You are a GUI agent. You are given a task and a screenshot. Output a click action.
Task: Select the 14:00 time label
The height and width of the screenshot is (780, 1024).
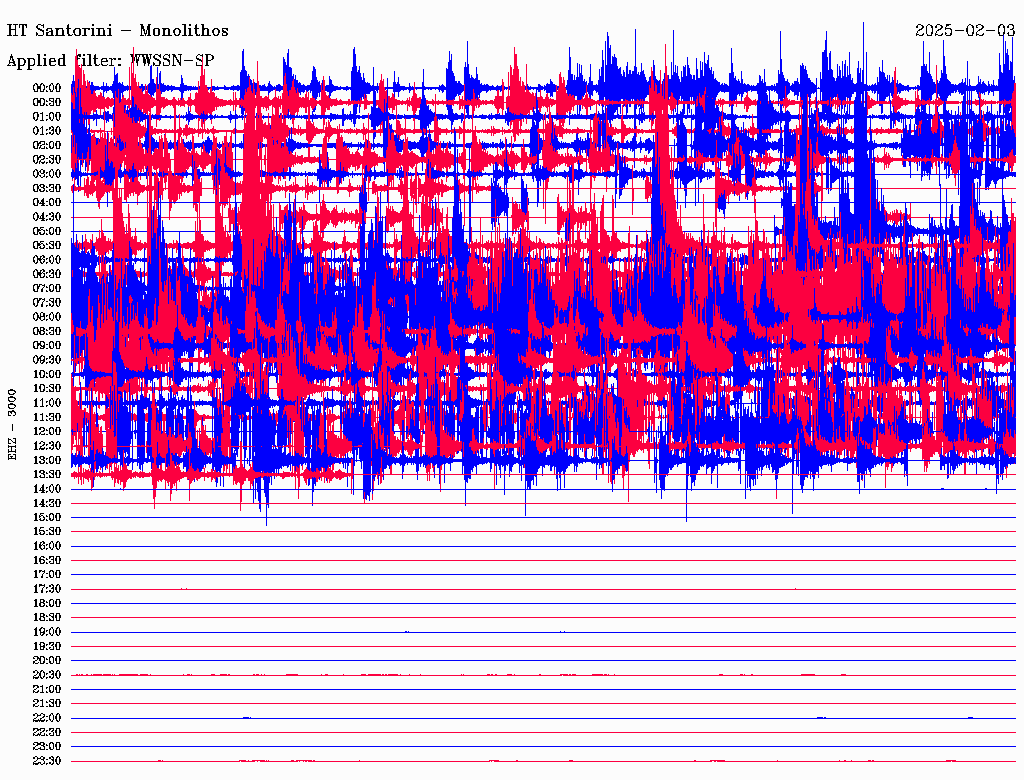(47, 489)
